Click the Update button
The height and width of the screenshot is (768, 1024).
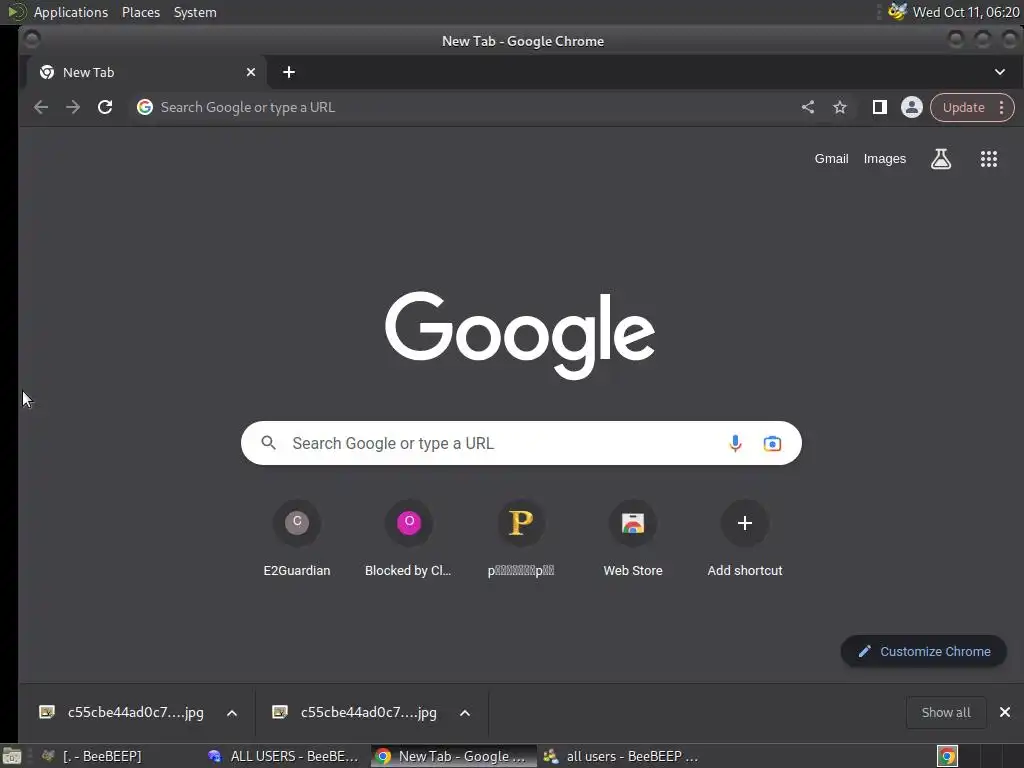(x=963, y=108)
